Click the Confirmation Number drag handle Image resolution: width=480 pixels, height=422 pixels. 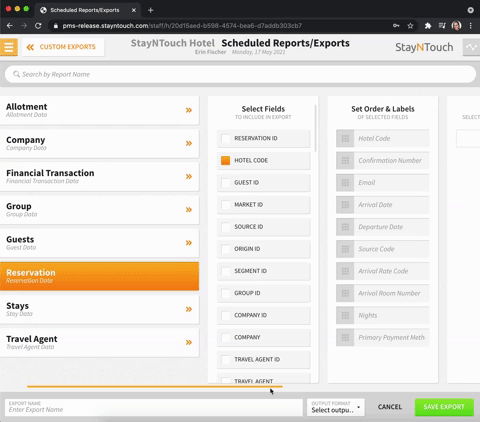coord(345,161)
